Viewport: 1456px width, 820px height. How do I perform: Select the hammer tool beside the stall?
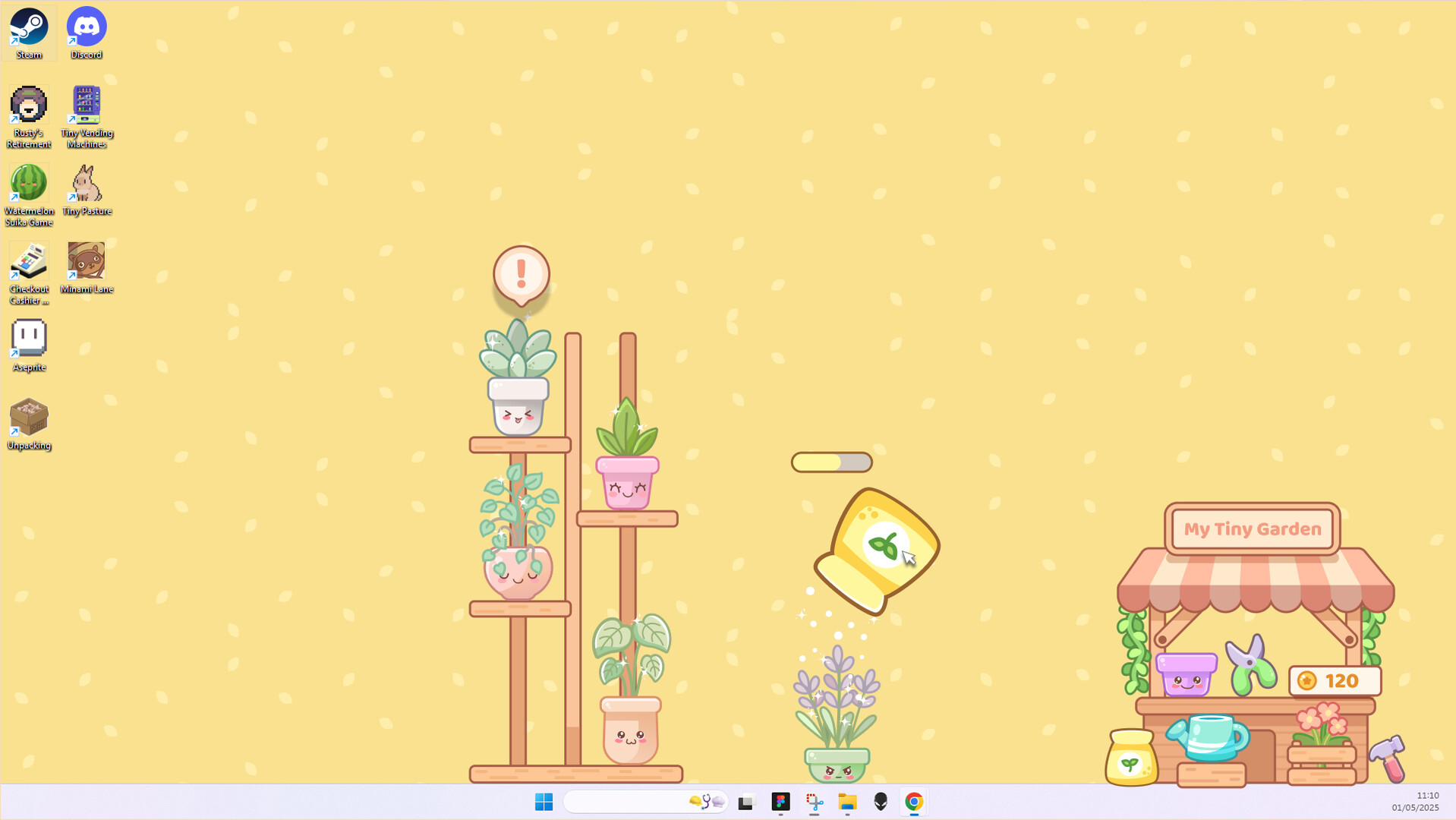pos(1388,758)
